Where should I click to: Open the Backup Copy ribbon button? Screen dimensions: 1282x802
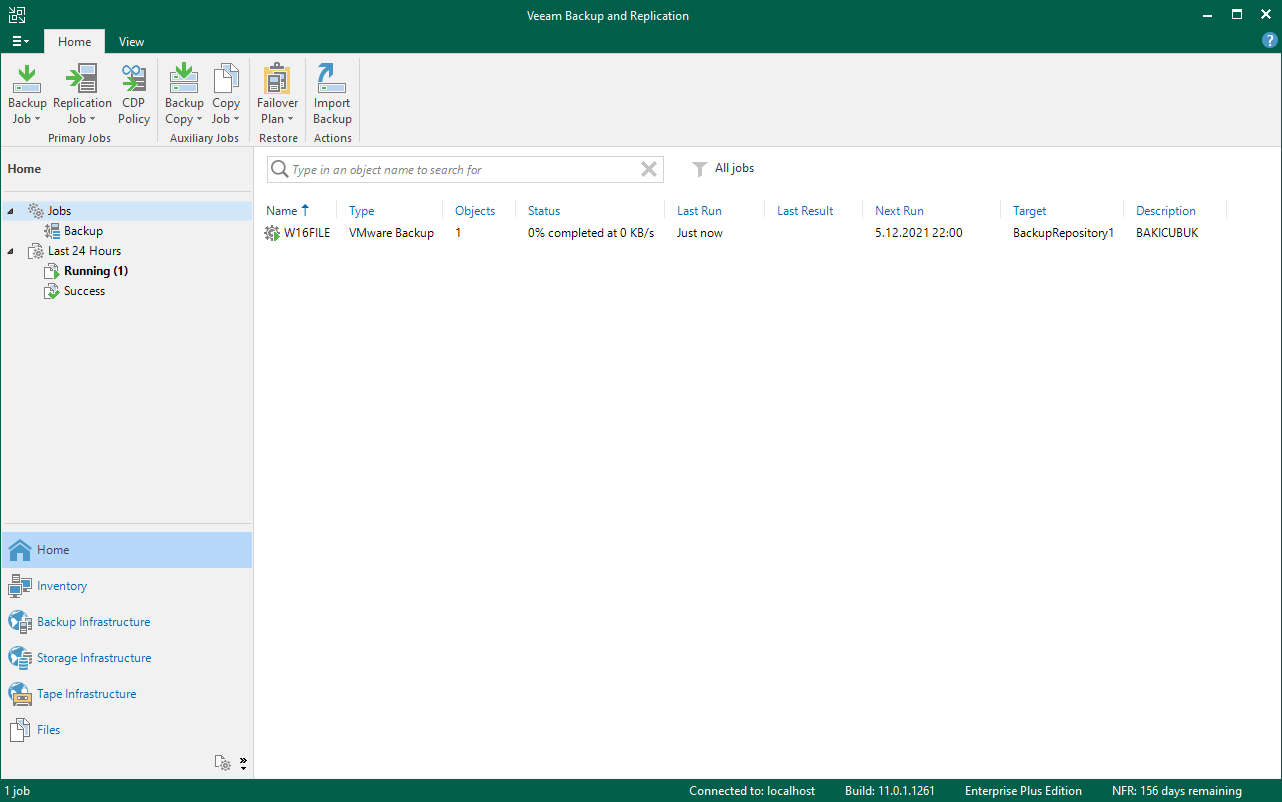pyautogui.click(x=184, y=94)
